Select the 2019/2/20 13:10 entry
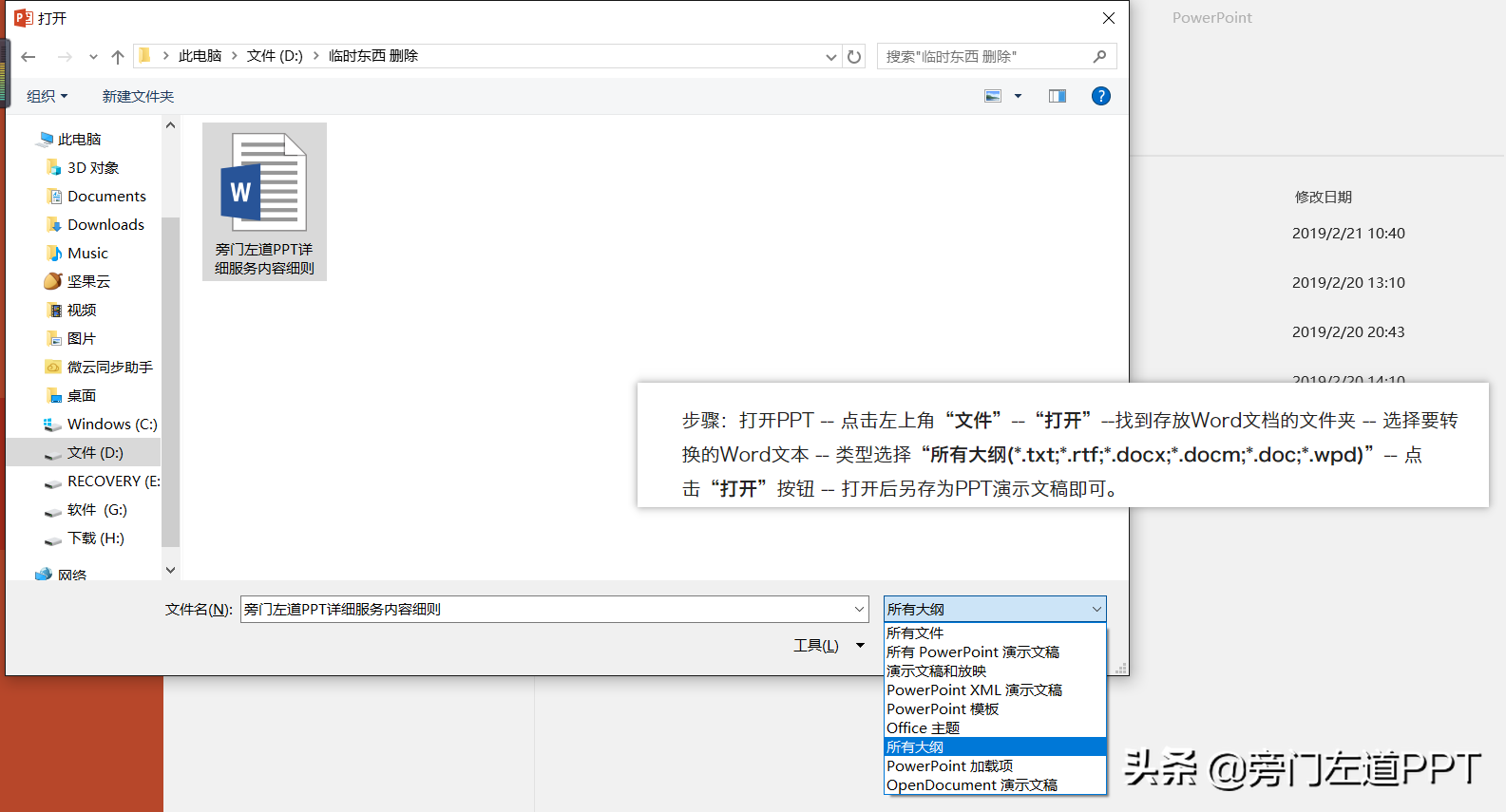Image resolution: width=1506 pixels, height=812 pixels. [1348, 282]
